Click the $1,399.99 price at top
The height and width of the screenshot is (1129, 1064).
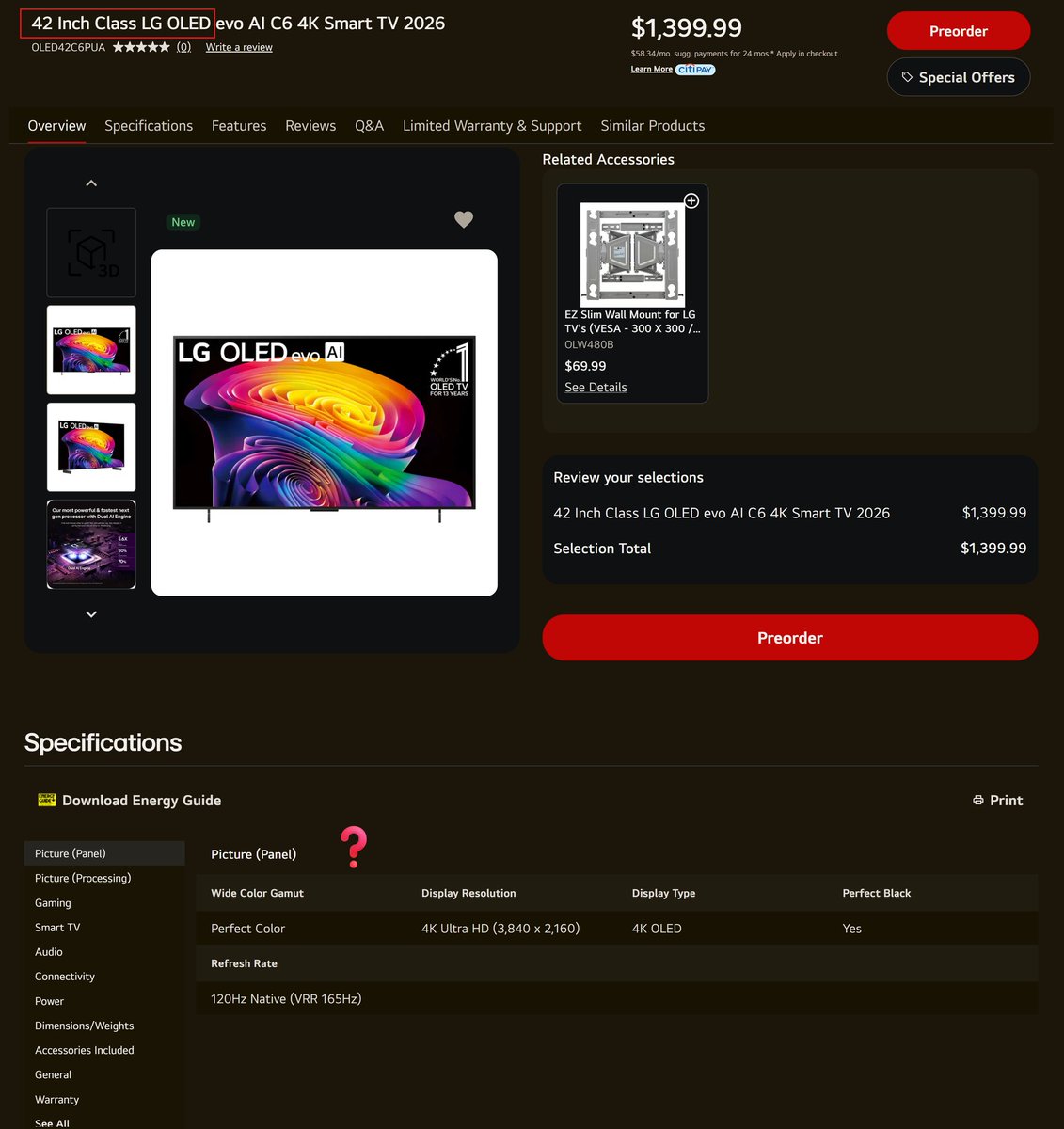pos(687,27)
